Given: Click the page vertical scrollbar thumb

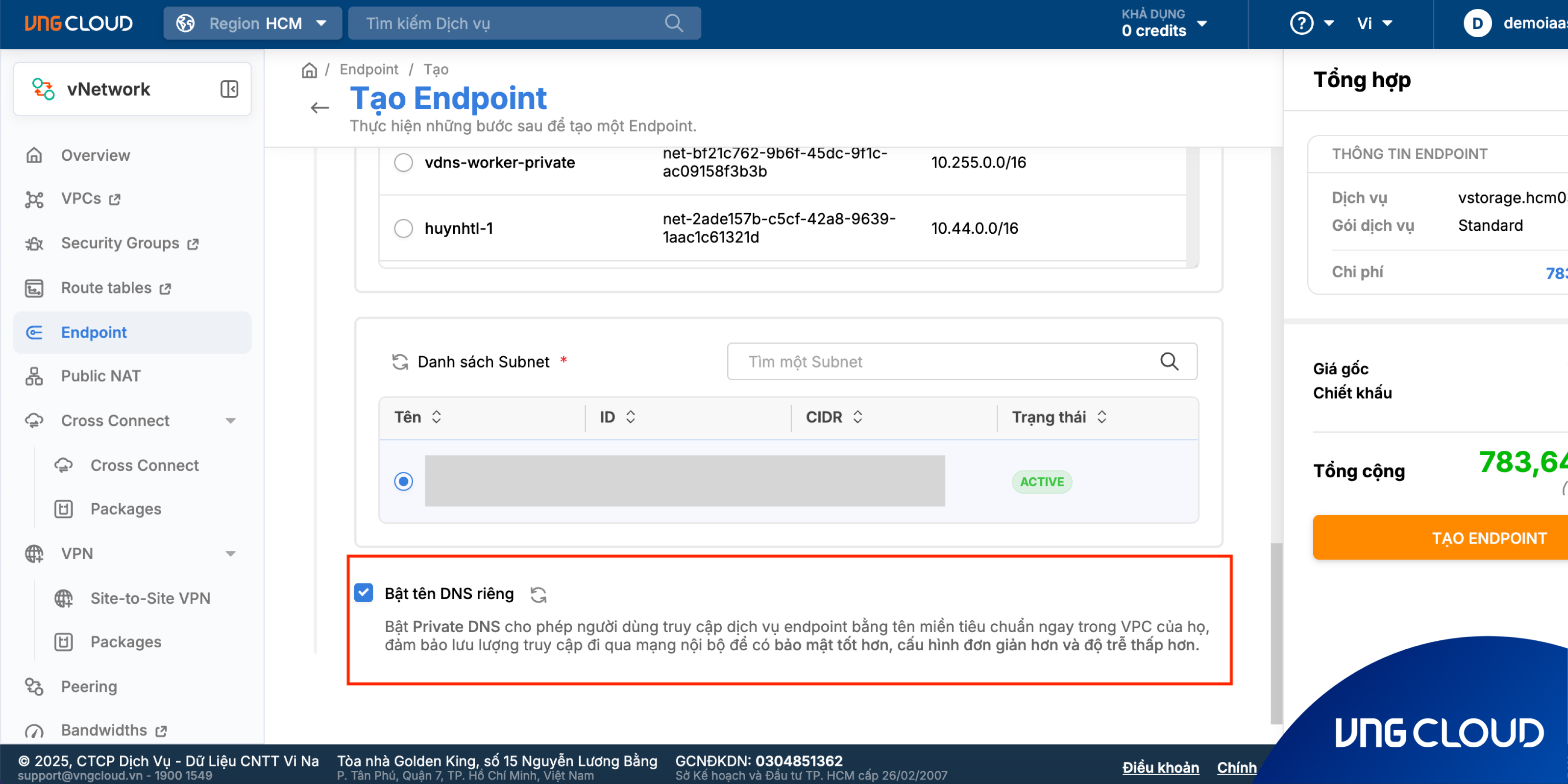Looking at the screenshot, I should pos(1276,633).
